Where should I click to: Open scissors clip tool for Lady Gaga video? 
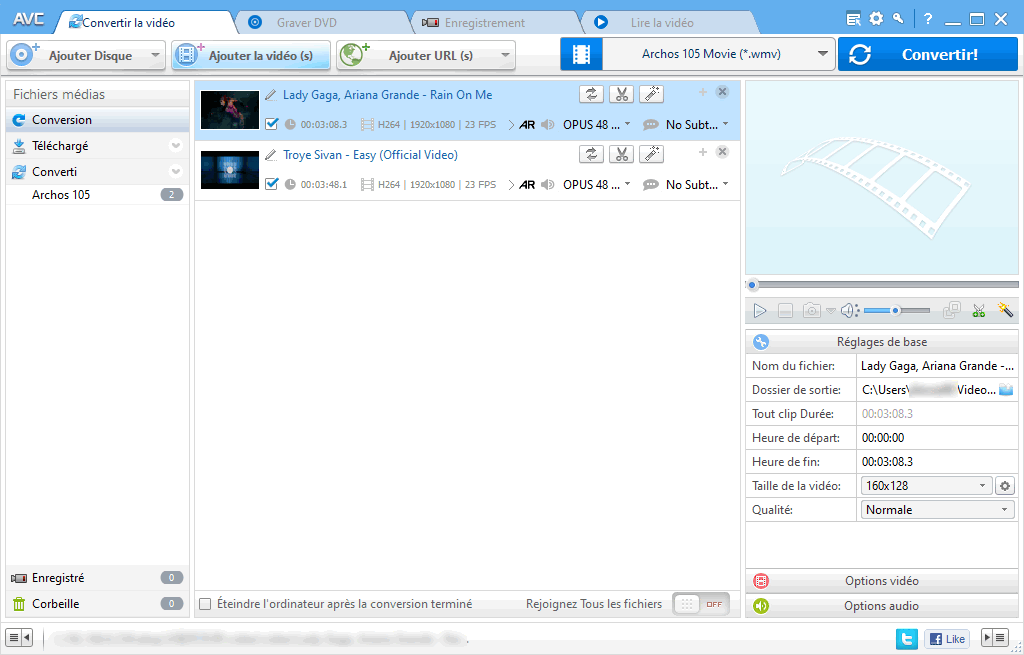pyautogui.click(x=621, y=94)
